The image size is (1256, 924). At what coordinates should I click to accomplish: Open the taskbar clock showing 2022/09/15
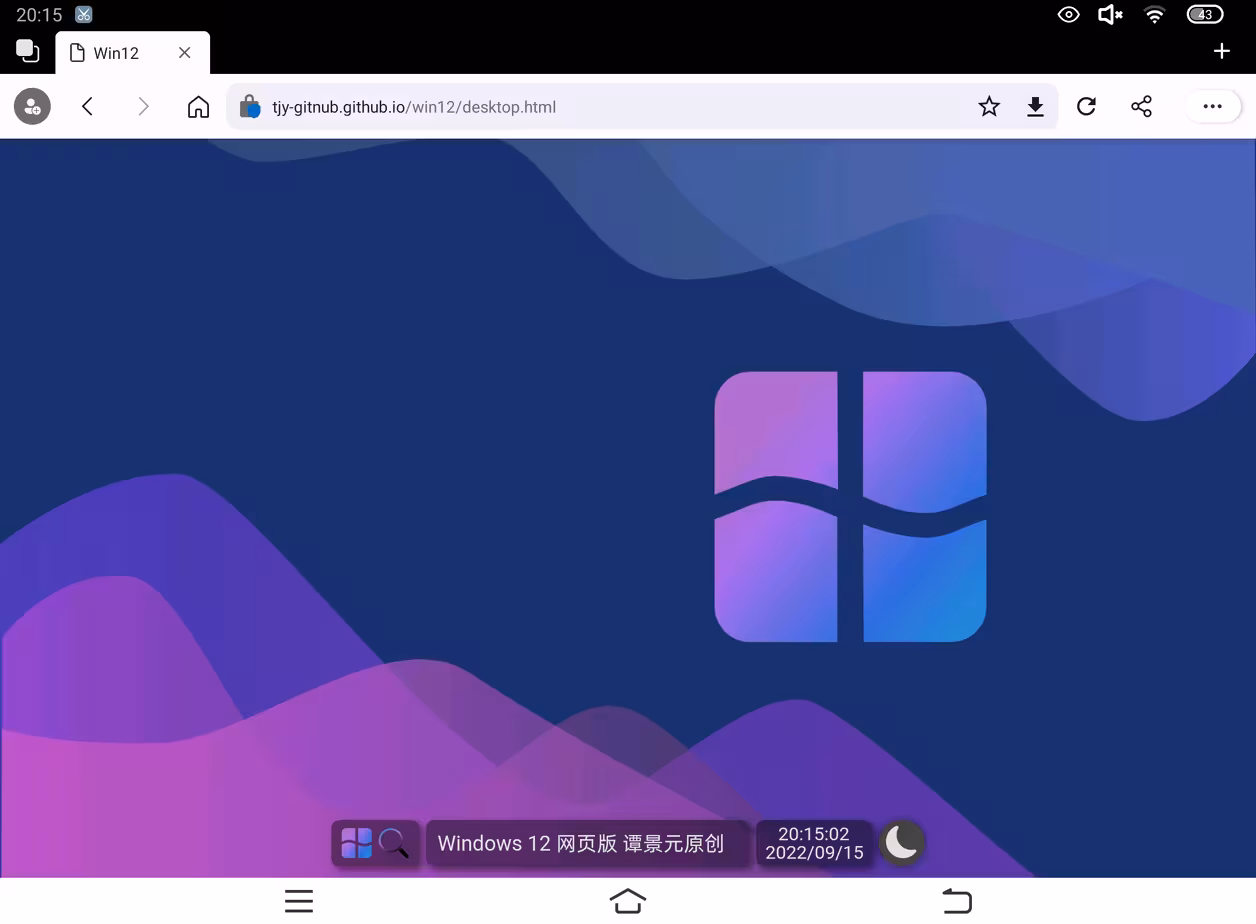pos(814,843)
